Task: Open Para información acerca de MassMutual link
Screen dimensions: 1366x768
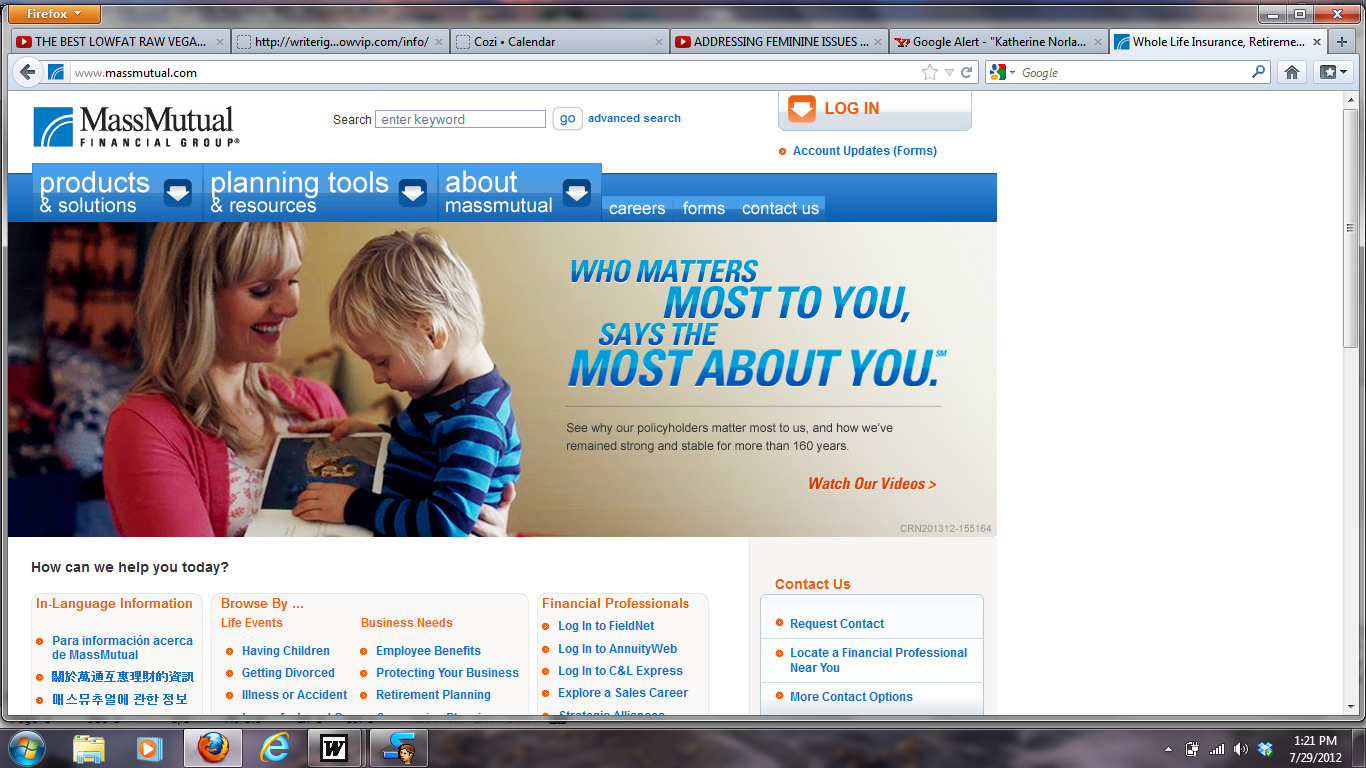Action: [122, 648]
